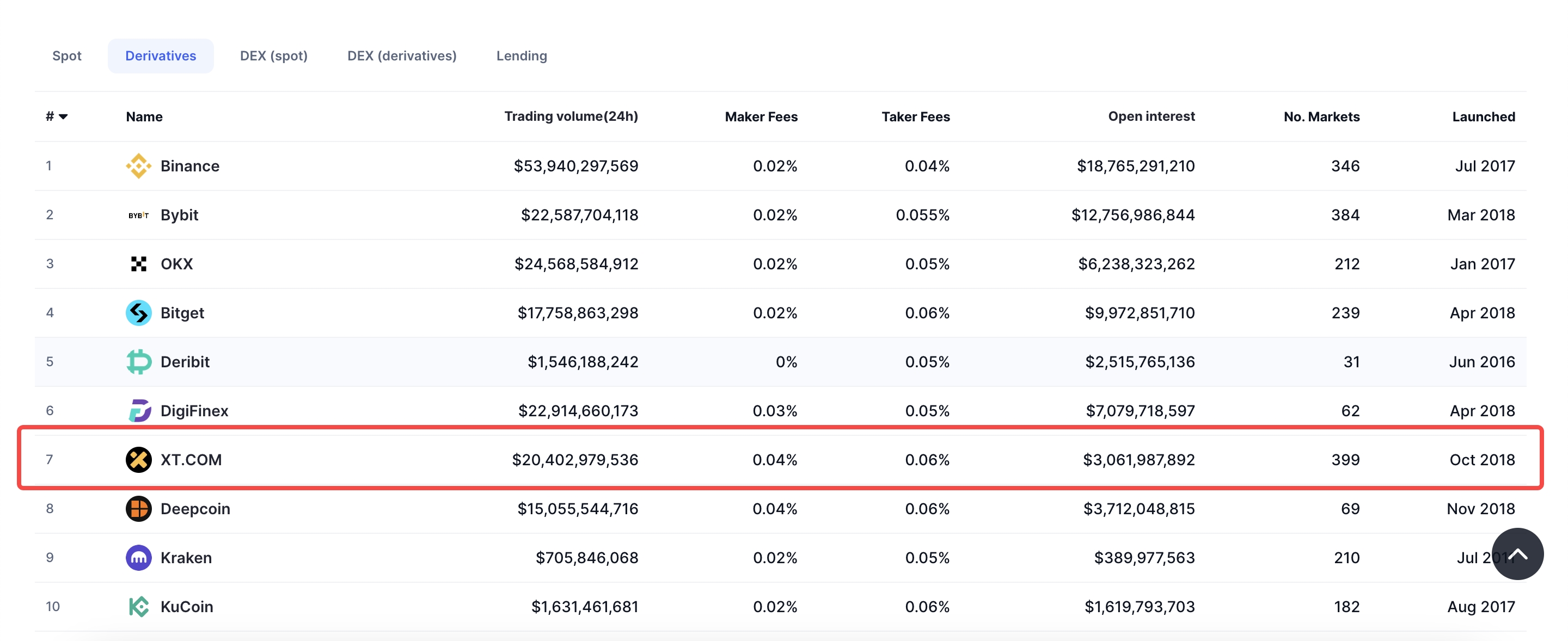The width and height of the screenshot is (1568, 641).
Task: Click OKX open interest $6,238,323,262
Action: click(x=1136, y=264)
